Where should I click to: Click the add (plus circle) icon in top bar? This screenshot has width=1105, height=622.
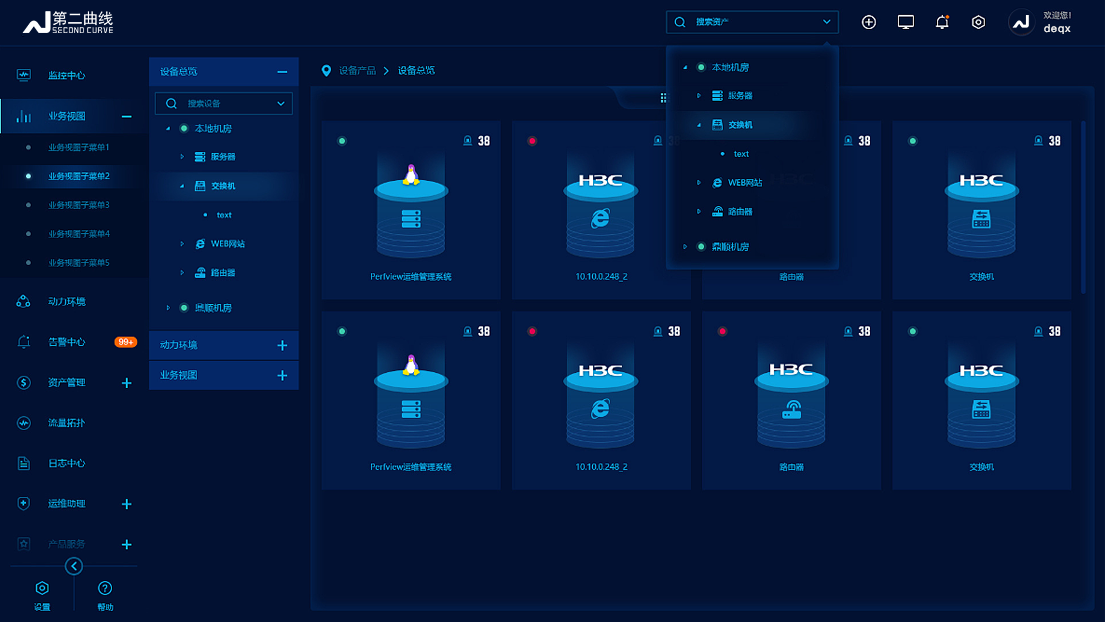(868, 22)
